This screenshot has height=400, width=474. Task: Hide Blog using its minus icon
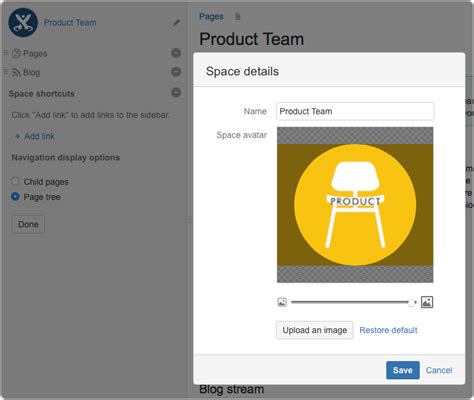176,72
